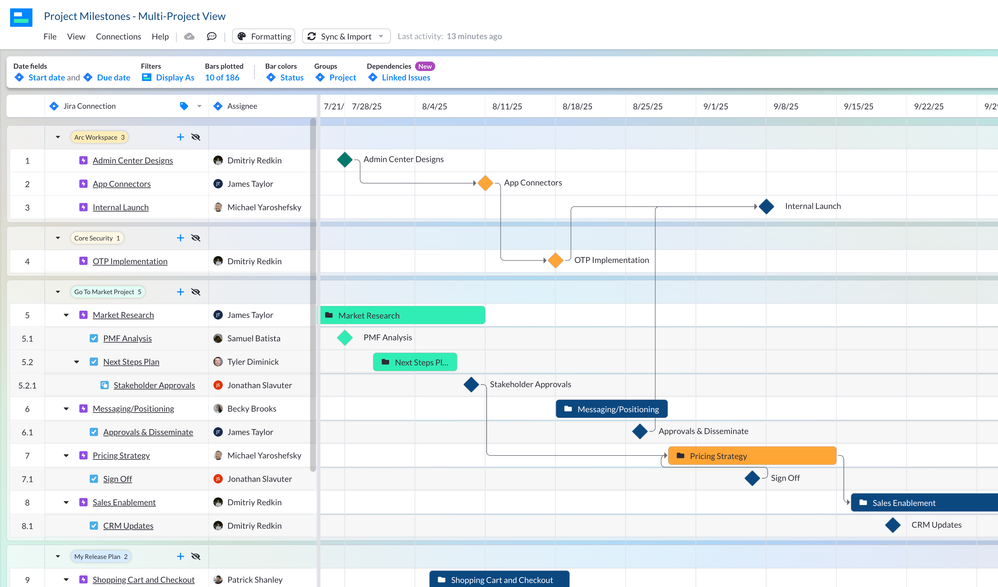The image size is (998, 587).
Task: Toggle bar visibility for the Arc Workspace group
Action: click(196, 137)
